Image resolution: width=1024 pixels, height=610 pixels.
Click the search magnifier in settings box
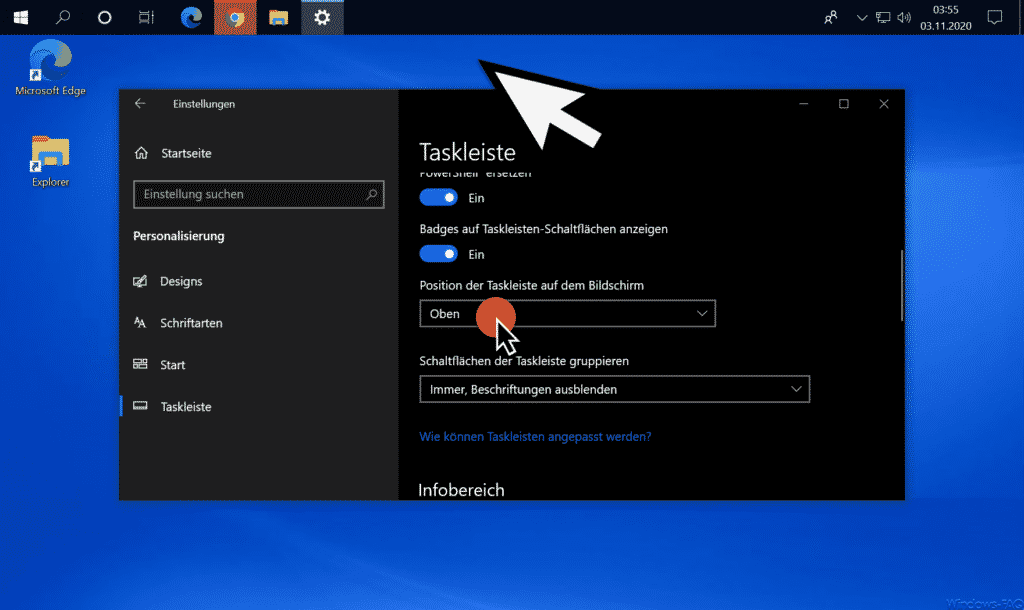pos(372,195)
